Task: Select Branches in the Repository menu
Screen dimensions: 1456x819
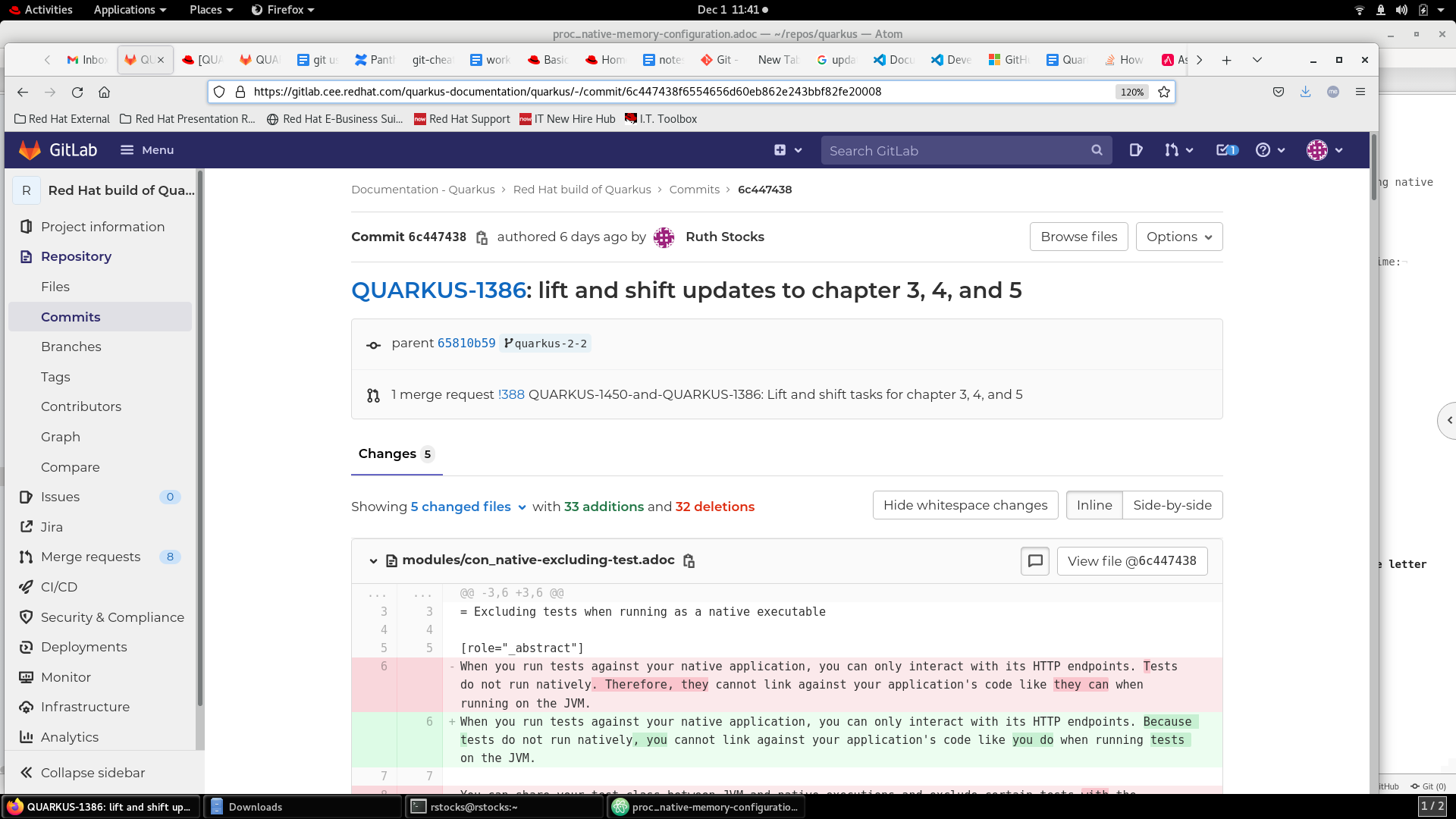Action: tap(71, 347)
